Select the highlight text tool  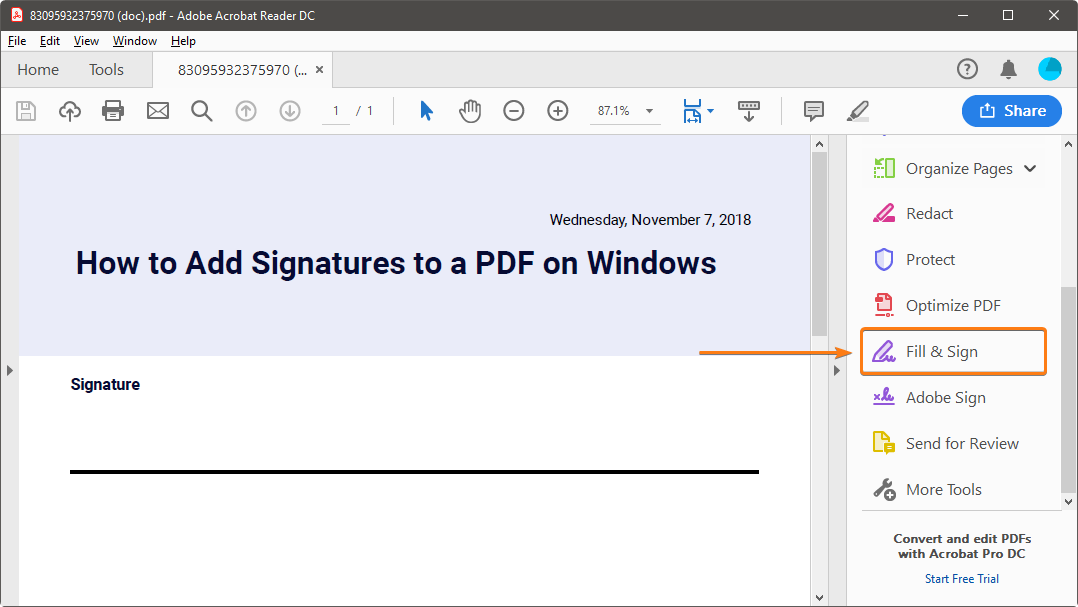click(x=857, y=111)
